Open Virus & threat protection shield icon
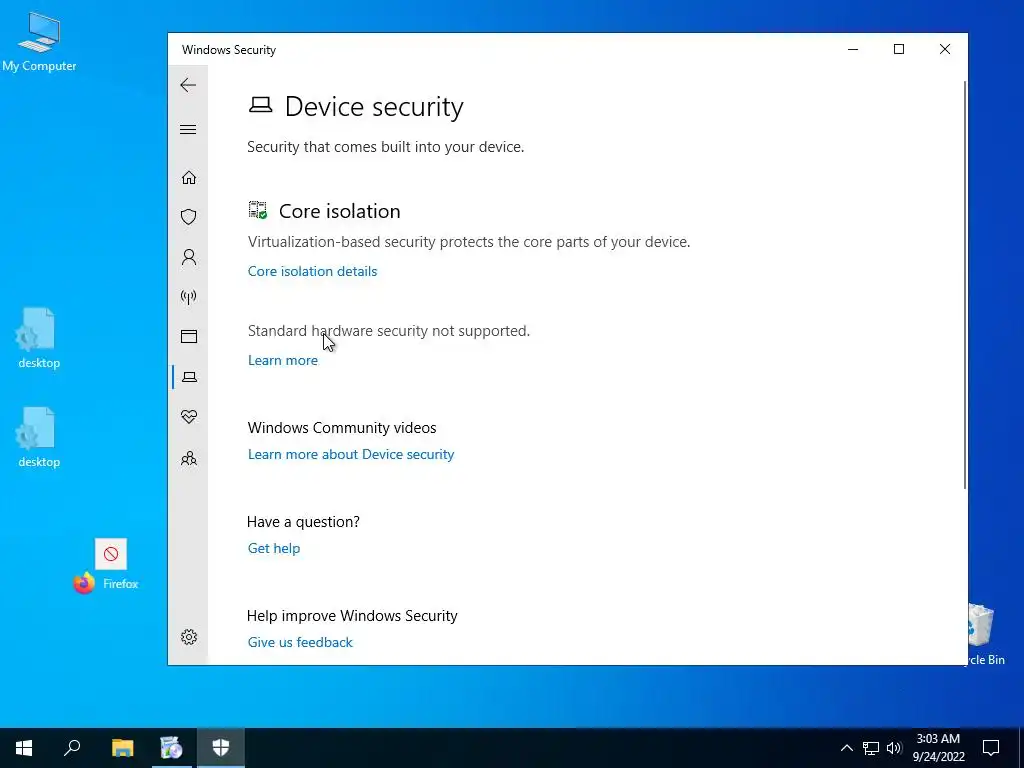This screenshot has height=768, width=1024. click(x=189, y=217)
